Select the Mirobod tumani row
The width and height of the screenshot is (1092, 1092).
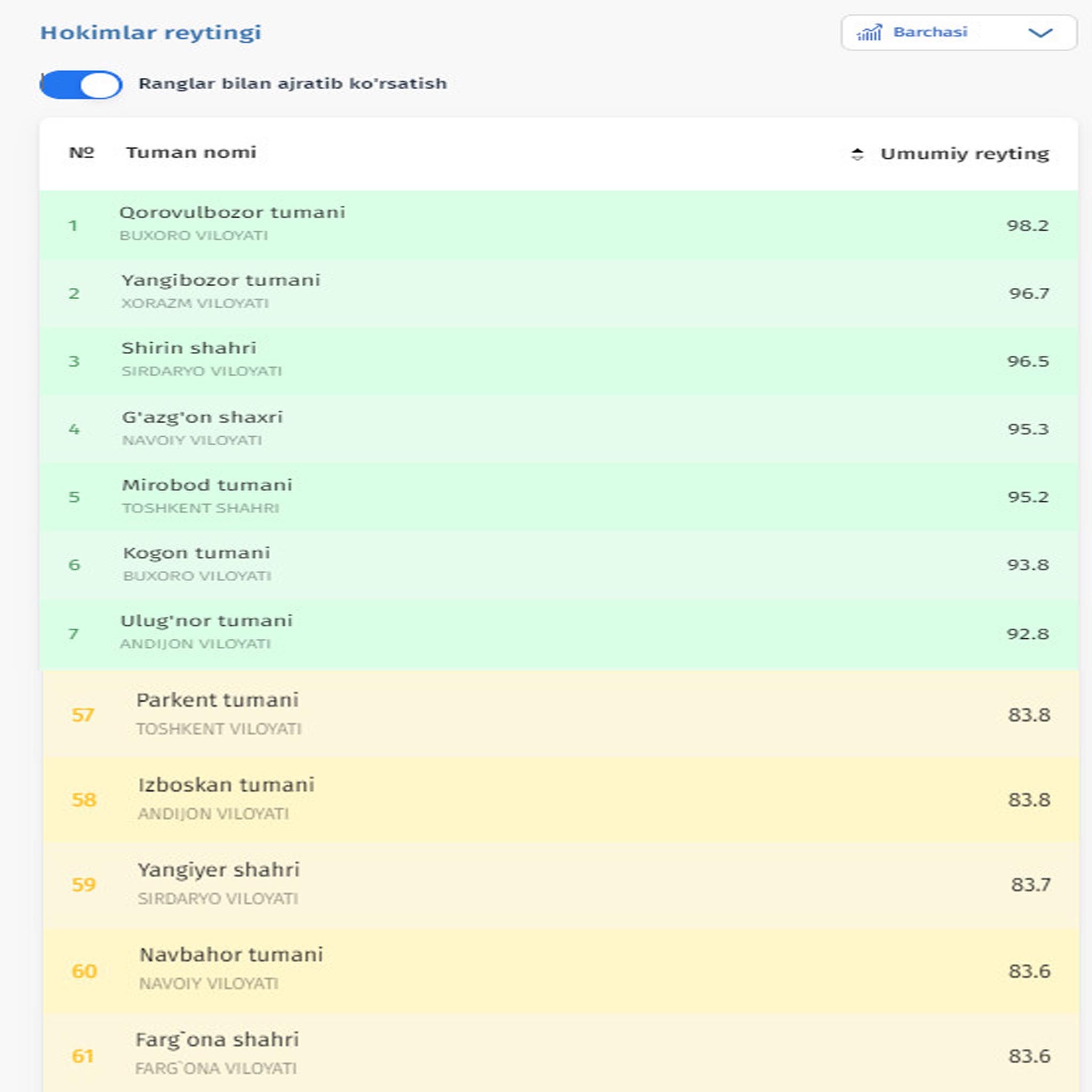click(558, 497)
